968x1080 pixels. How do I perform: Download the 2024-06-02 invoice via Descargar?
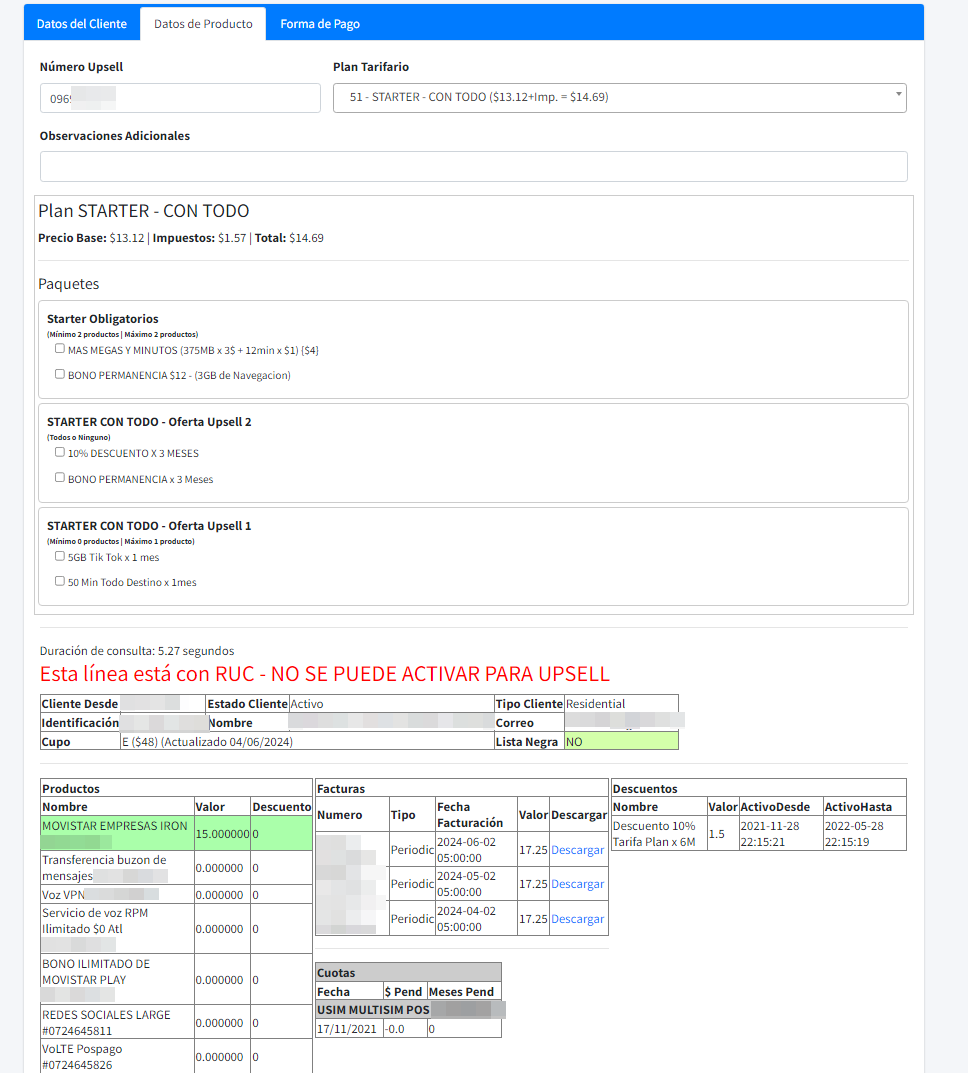(x=577, y=850)
